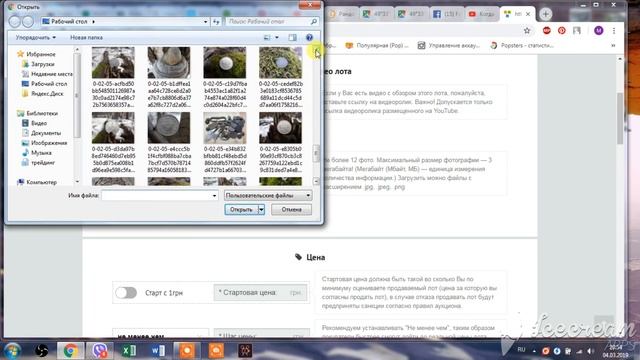
Task: Bookmark this page with star icon
Action: (527, 31)
